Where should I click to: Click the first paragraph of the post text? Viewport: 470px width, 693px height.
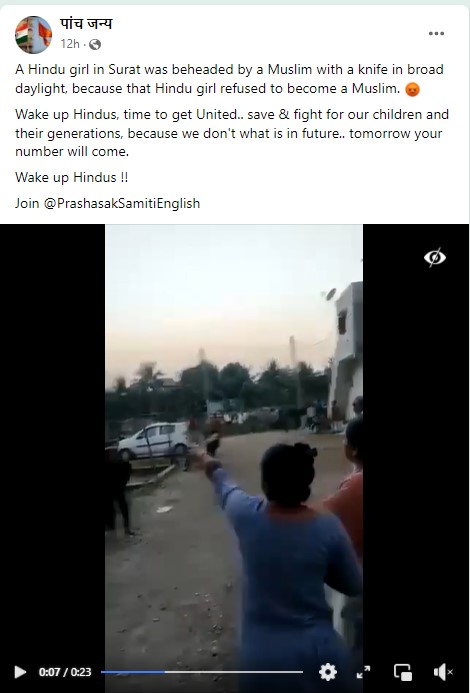click(x=229, y=79)
